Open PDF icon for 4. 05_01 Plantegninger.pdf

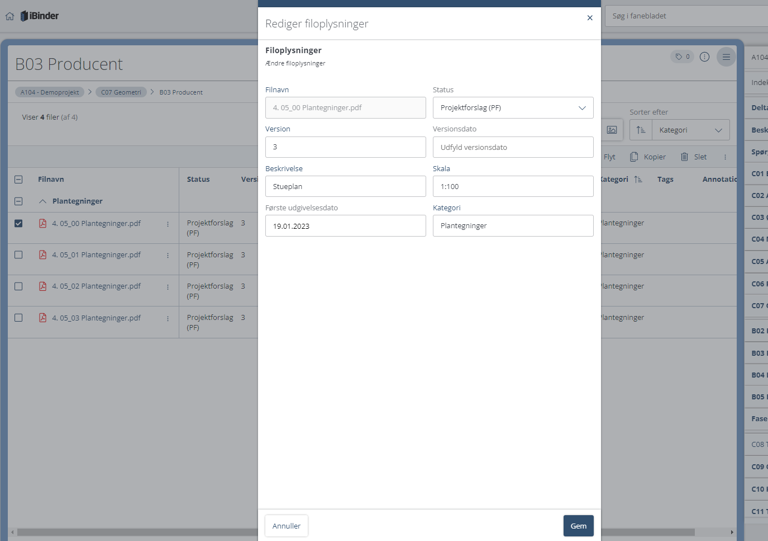pos(42,255)
